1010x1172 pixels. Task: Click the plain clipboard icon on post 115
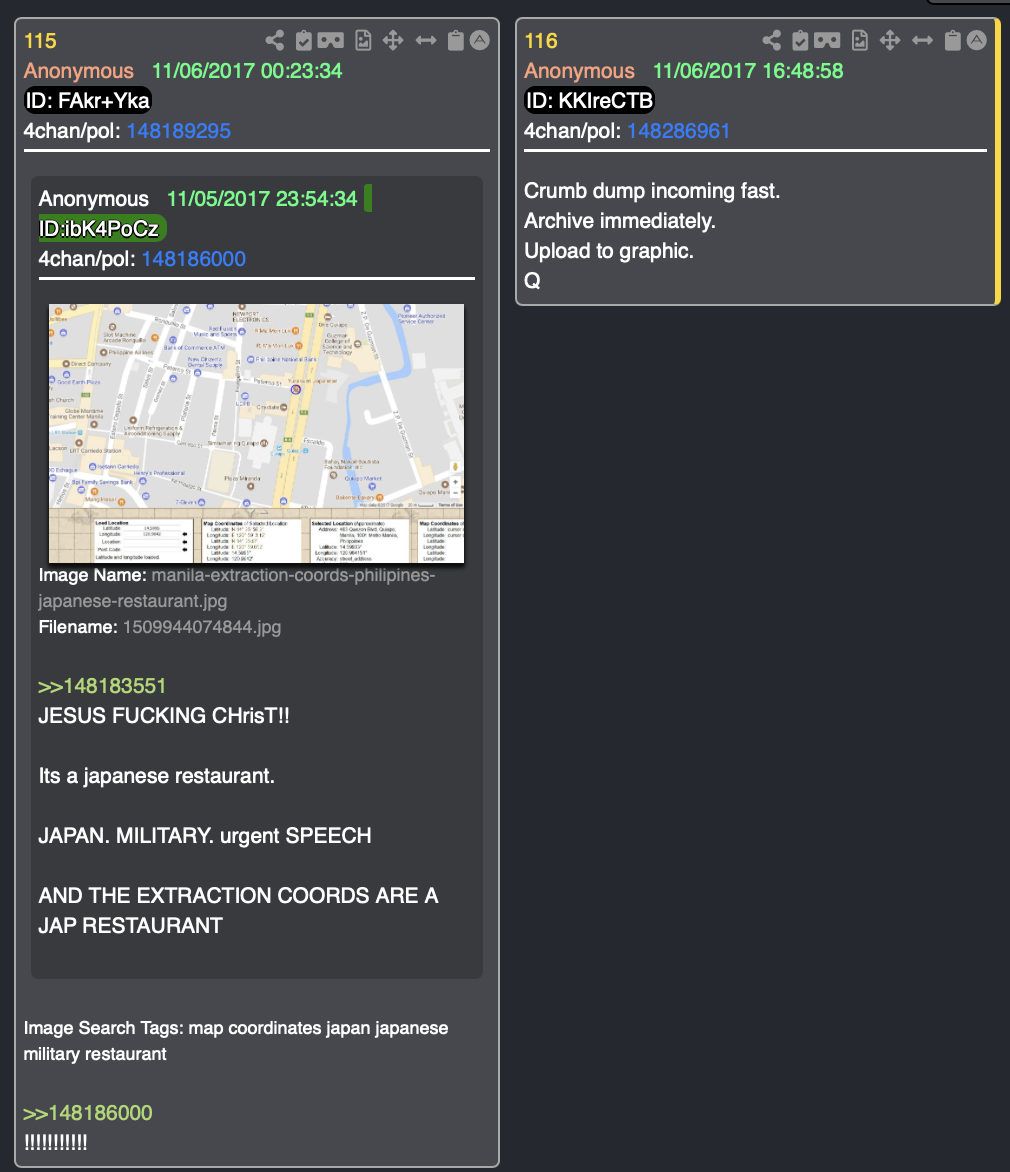point(455,40)
